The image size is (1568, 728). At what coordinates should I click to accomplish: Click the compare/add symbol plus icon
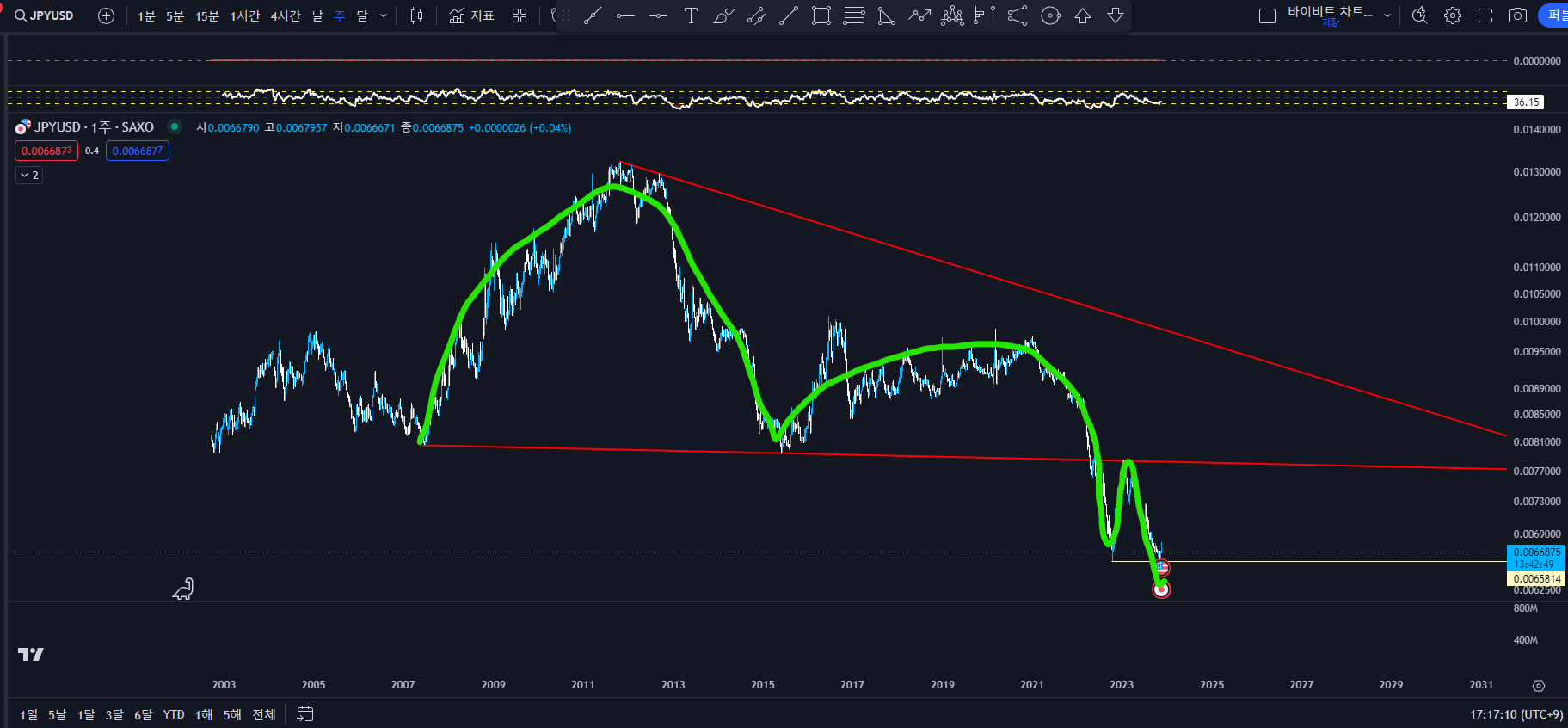(107, 15)
